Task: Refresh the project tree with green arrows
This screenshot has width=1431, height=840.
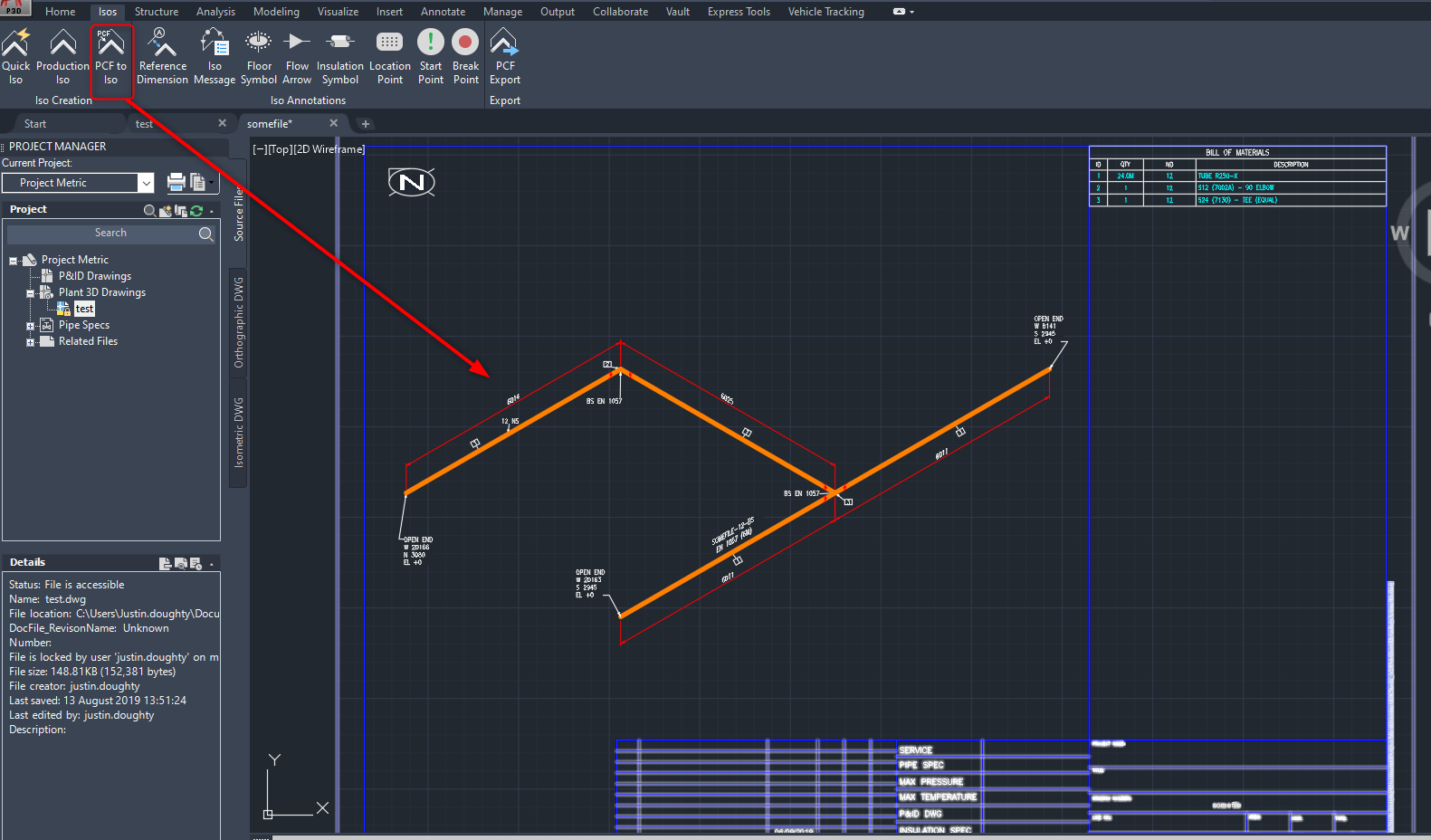Action: click(196, 210)
